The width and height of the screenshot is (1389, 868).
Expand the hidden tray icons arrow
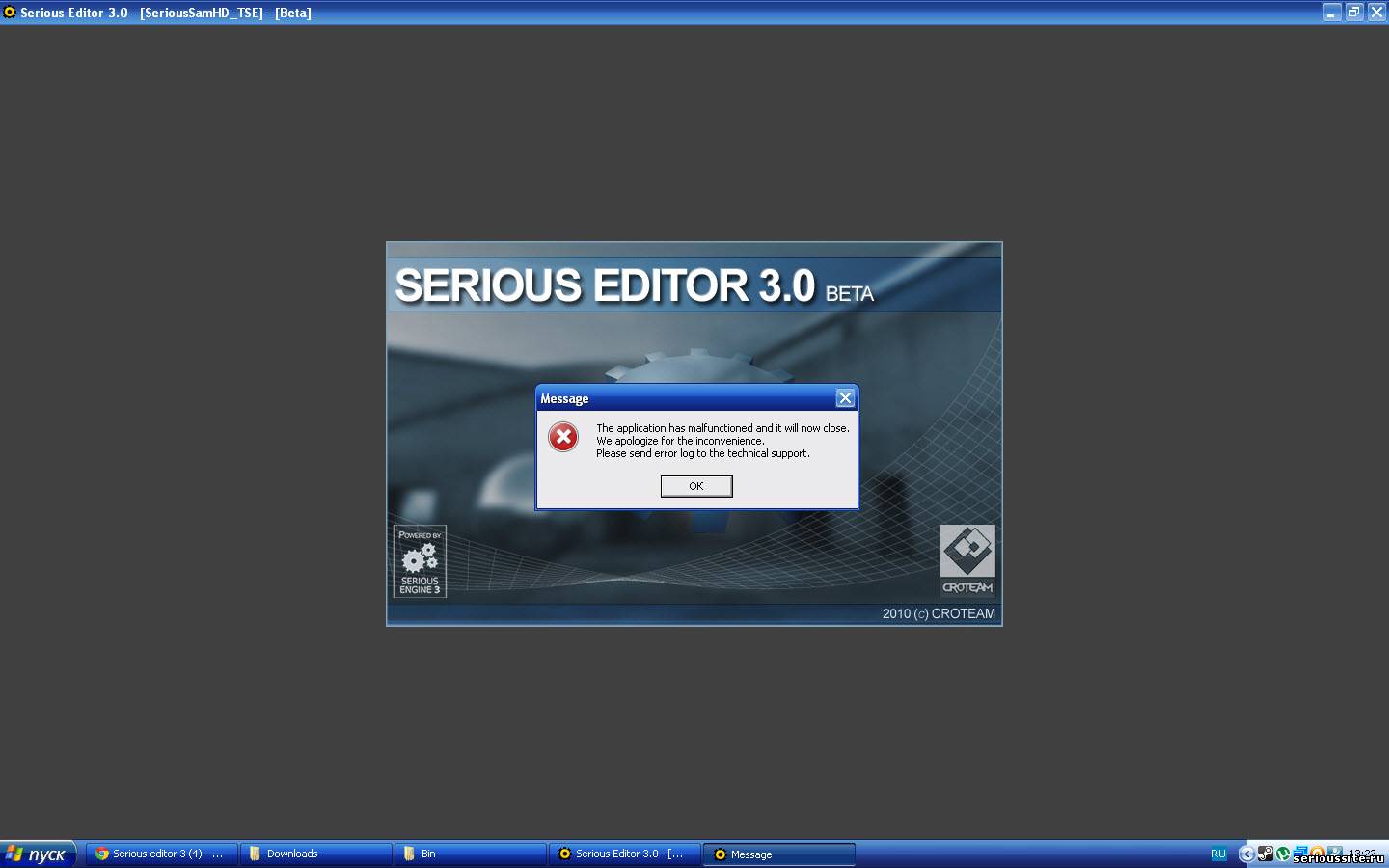tap(1246, 854)
